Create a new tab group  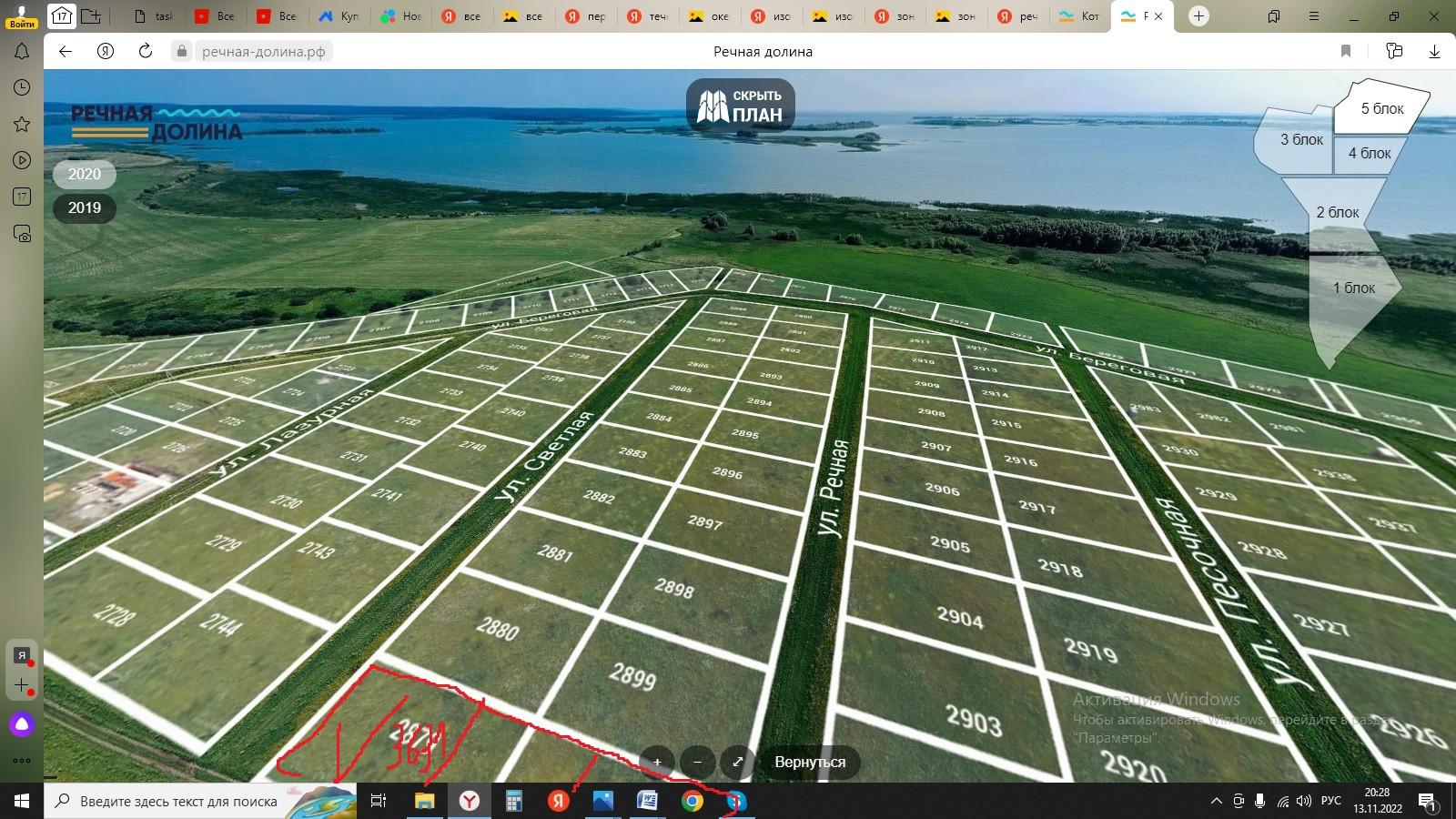point(91,15)
